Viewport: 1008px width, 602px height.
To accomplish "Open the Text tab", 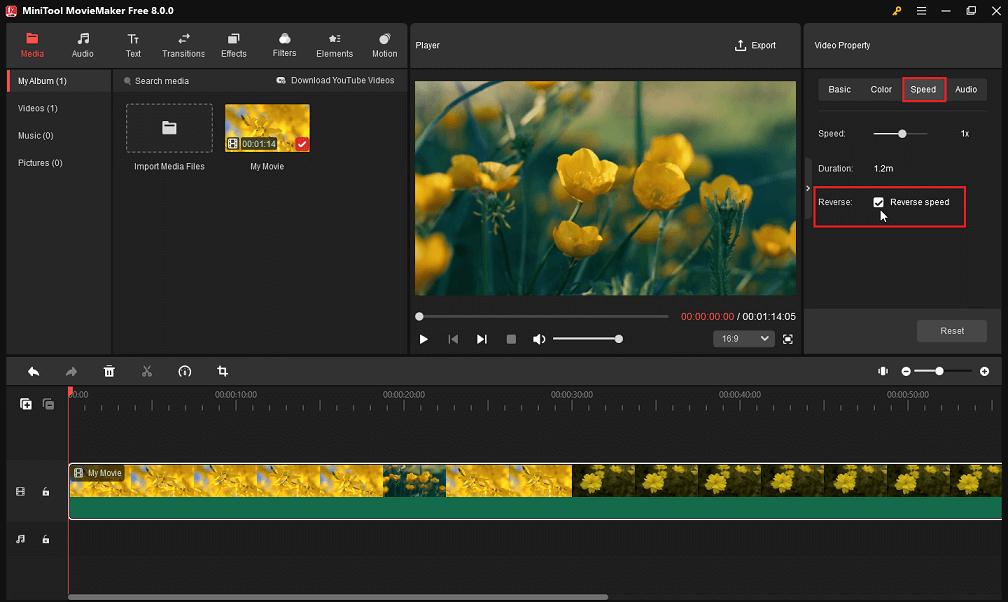I will click(x=133, y=46).
